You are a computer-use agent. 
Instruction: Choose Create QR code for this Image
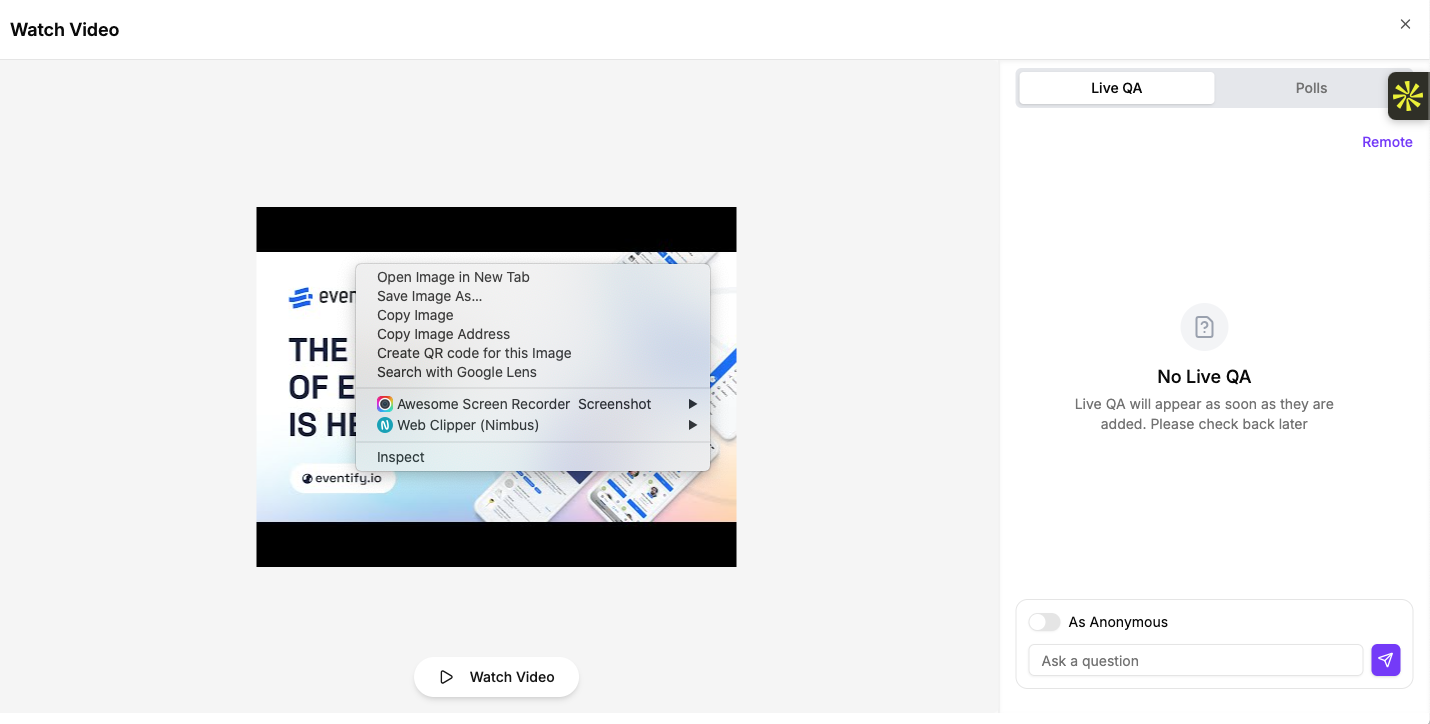tap(533, 353)
